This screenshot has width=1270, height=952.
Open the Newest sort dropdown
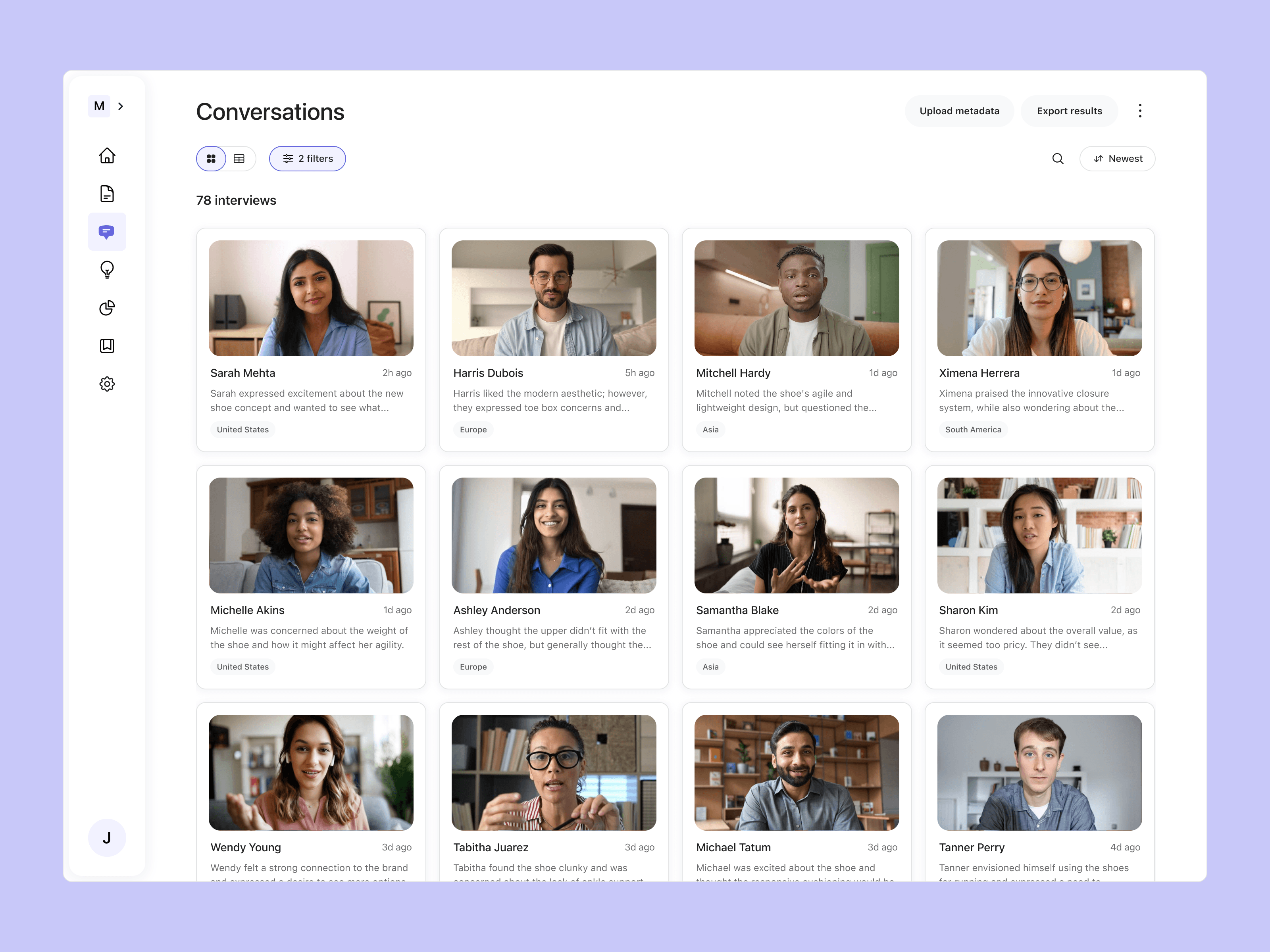click(x=1117, y=158)
